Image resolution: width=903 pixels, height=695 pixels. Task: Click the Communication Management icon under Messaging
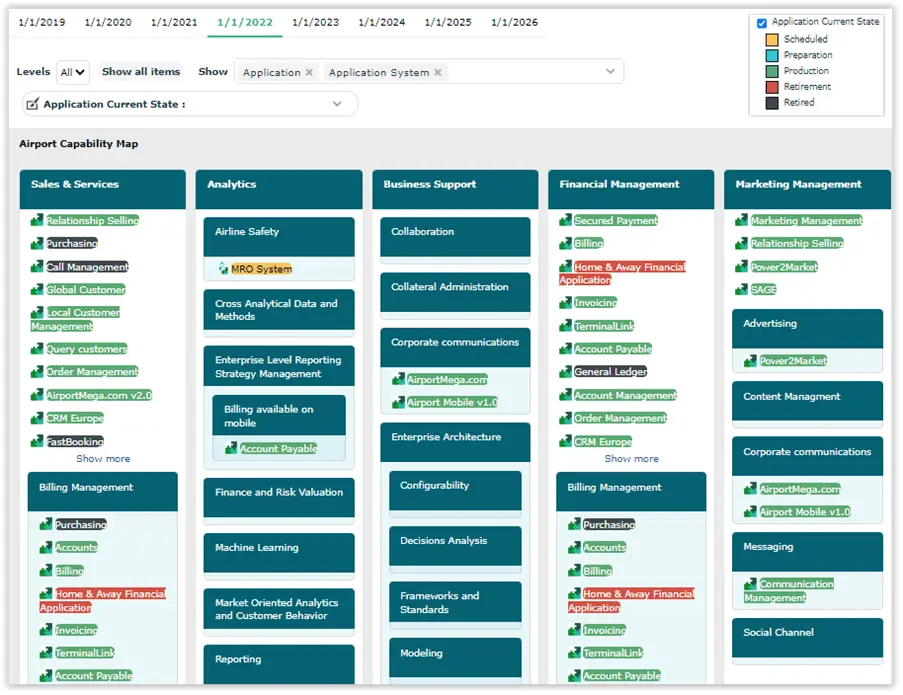click(750, 583)
